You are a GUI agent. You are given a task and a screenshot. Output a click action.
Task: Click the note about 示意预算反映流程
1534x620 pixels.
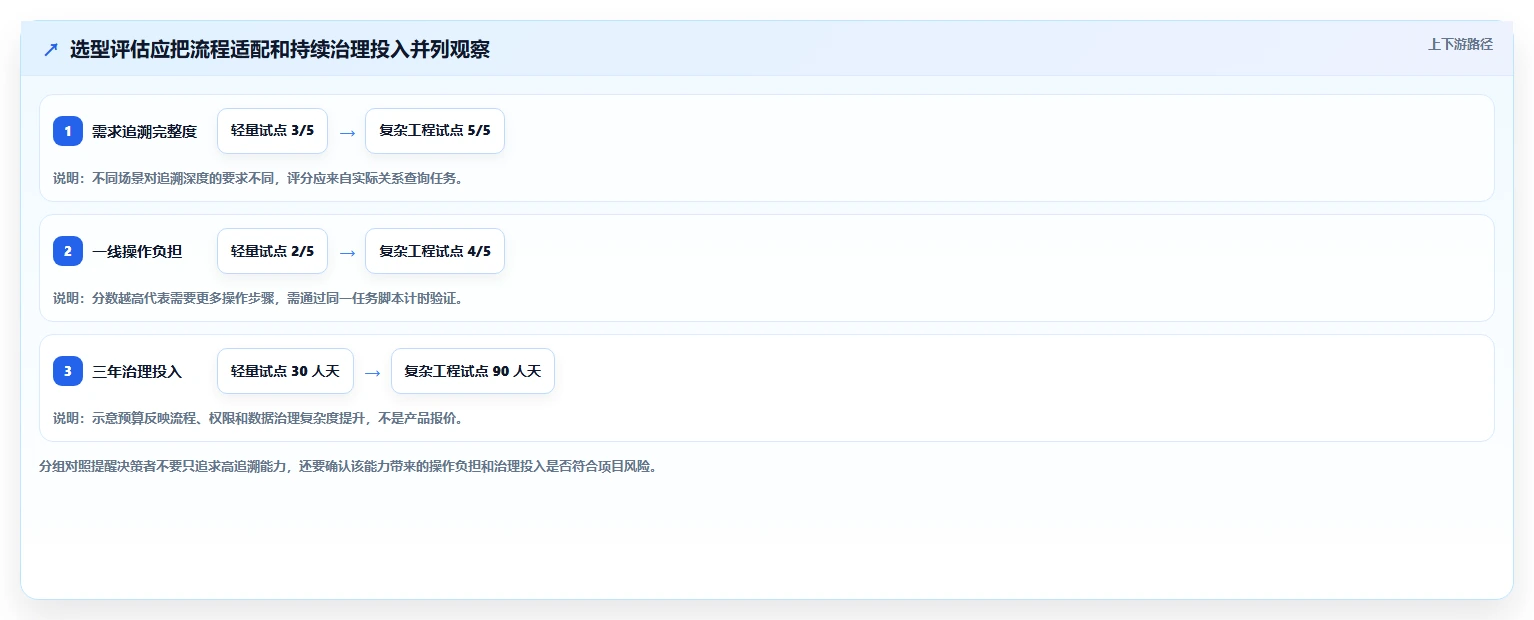(258, 418)
